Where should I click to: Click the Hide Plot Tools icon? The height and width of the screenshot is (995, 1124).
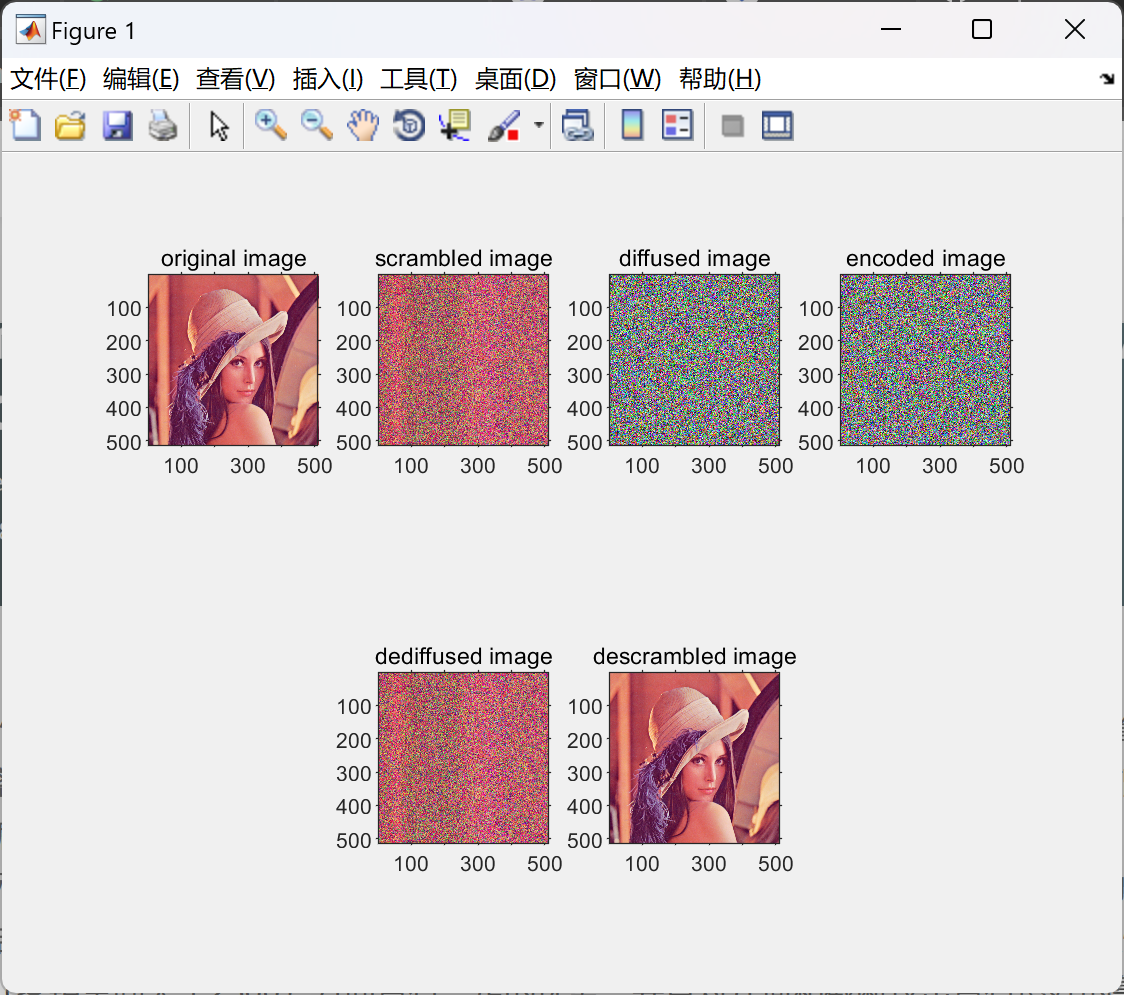(x=732, y=126)
